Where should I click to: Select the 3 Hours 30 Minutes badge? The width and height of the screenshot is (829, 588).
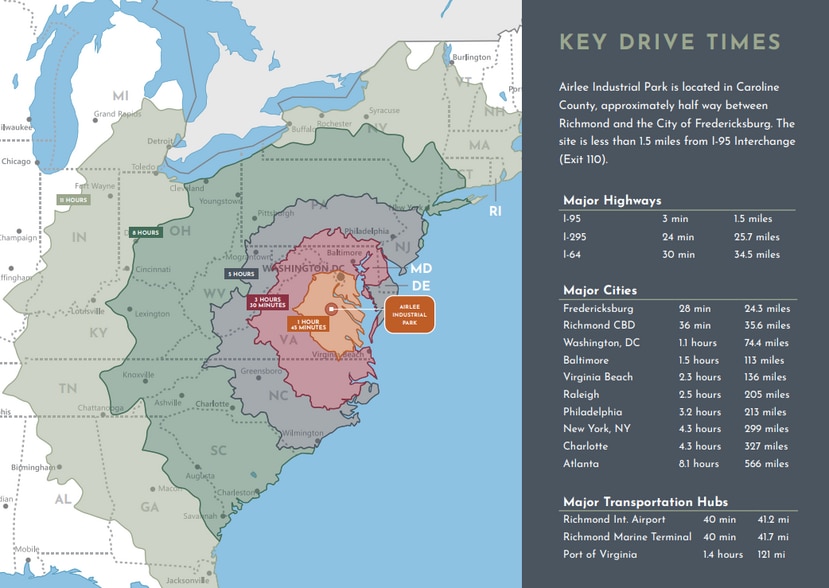[267, 301]
